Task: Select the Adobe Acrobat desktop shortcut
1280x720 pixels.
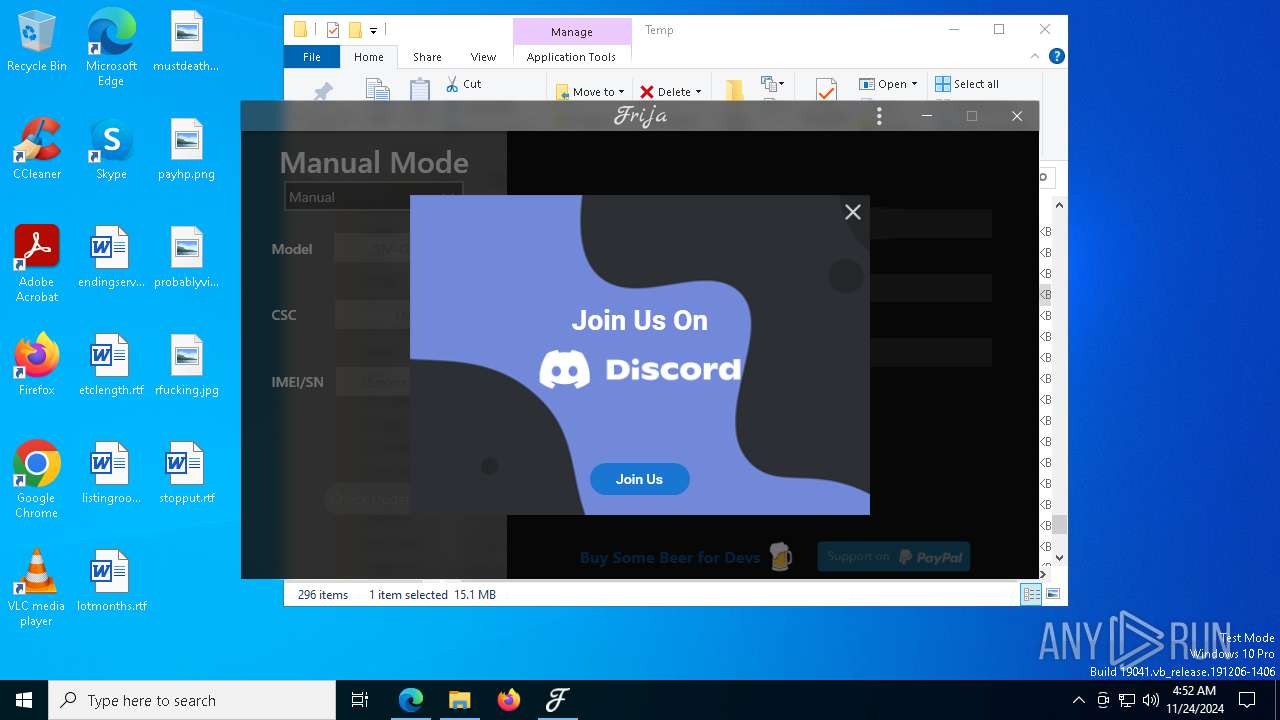Action: pos(37,264)
